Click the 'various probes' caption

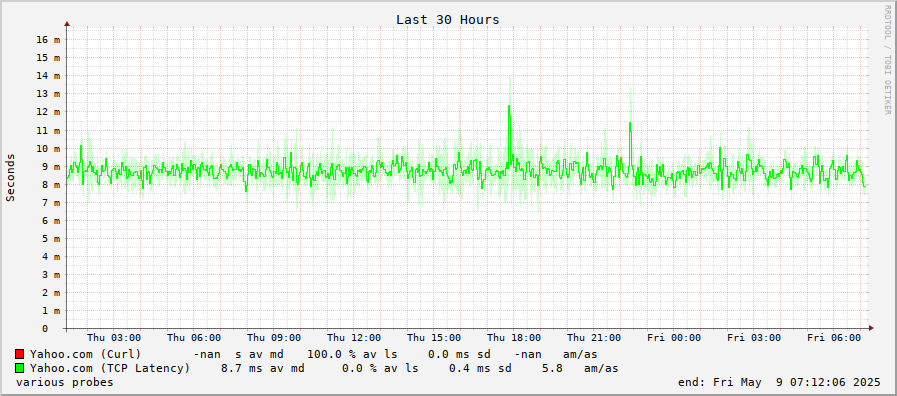click(65, 382)
